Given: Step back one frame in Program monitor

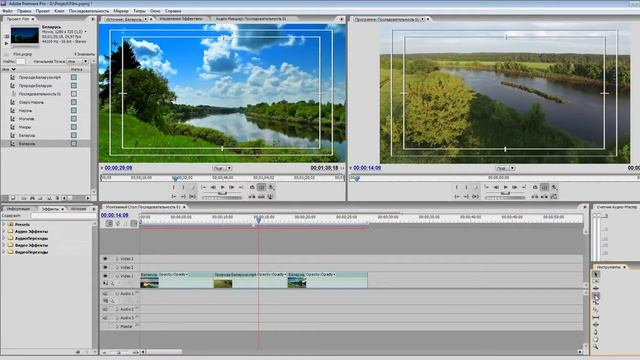Looking at the screenshot, I should click(496, 187).
